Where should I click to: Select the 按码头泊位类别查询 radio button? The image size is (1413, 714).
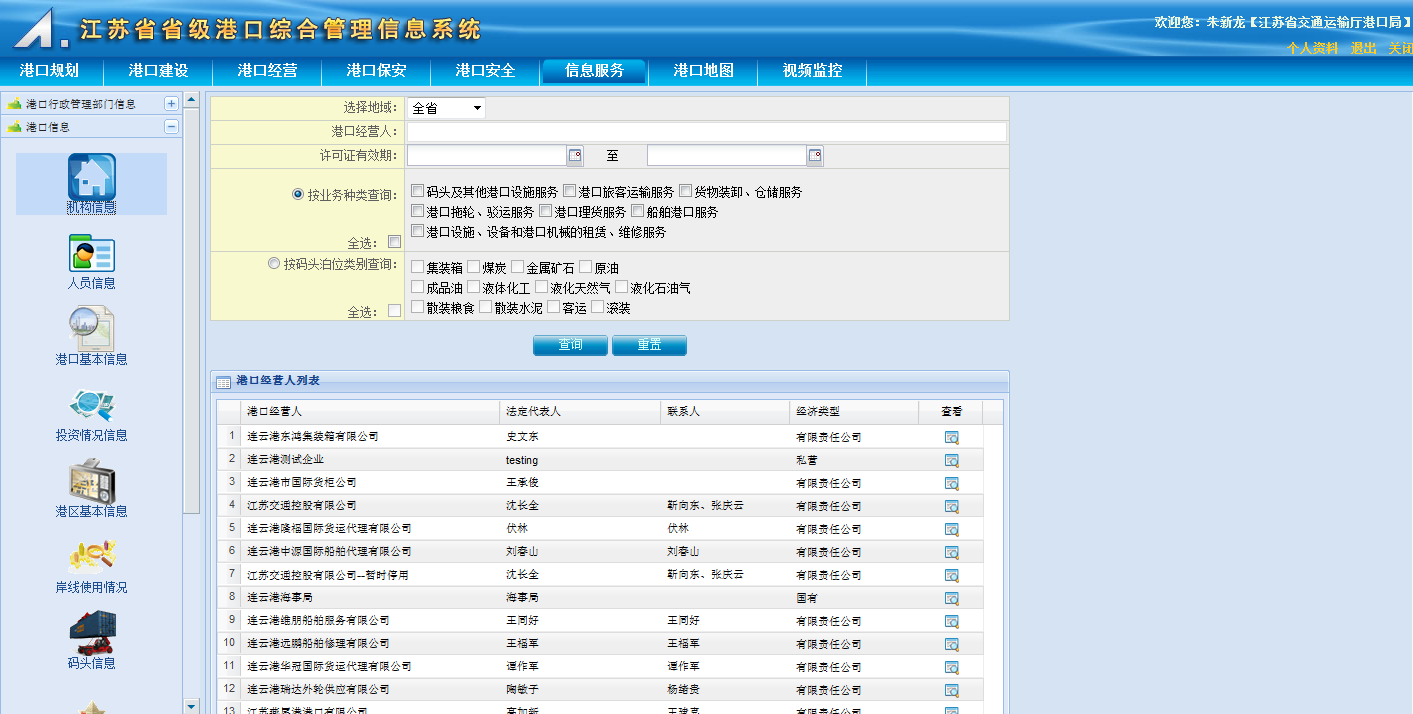[274, 264]
